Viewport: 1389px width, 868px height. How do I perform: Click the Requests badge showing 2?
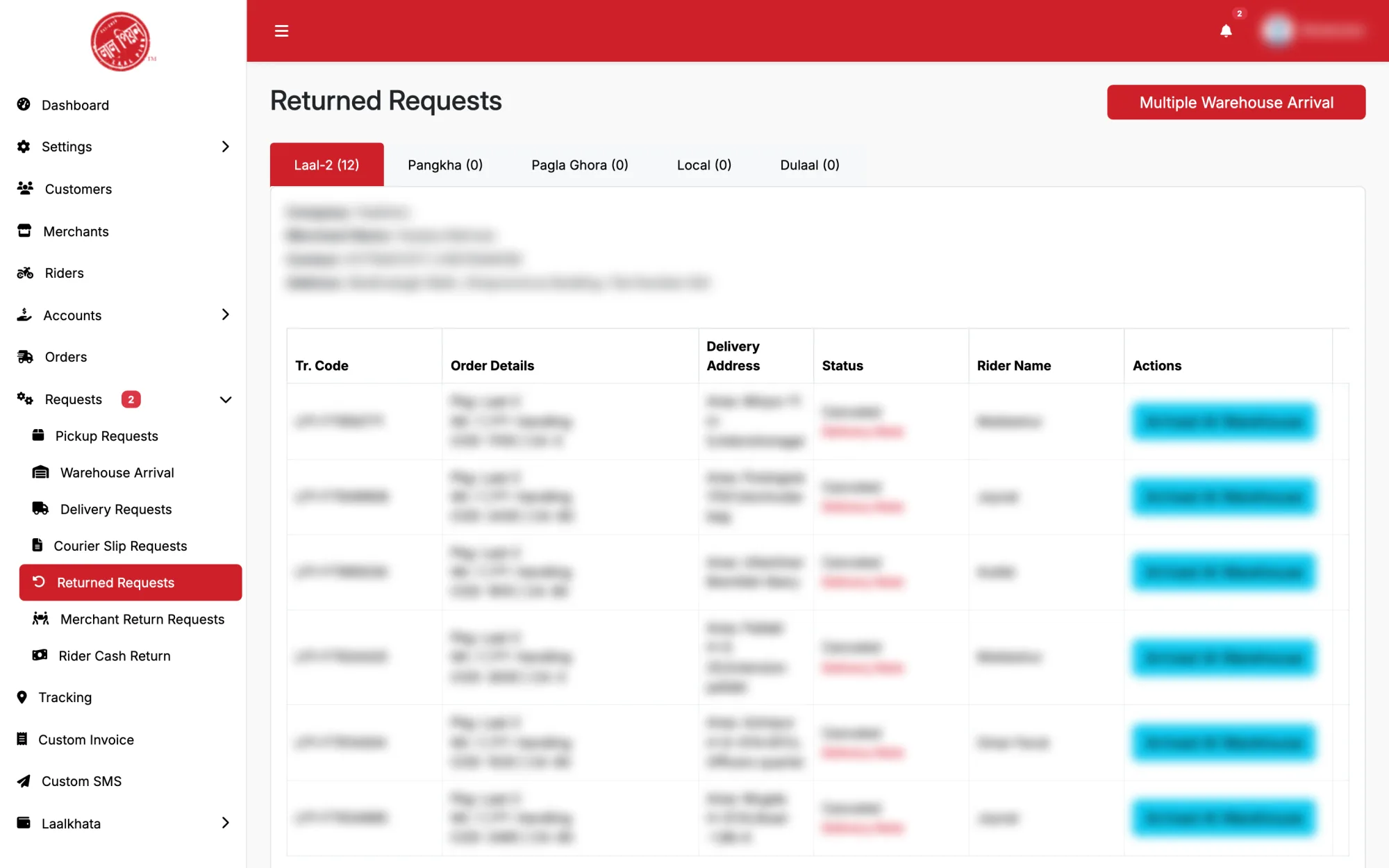coord(131,399)
